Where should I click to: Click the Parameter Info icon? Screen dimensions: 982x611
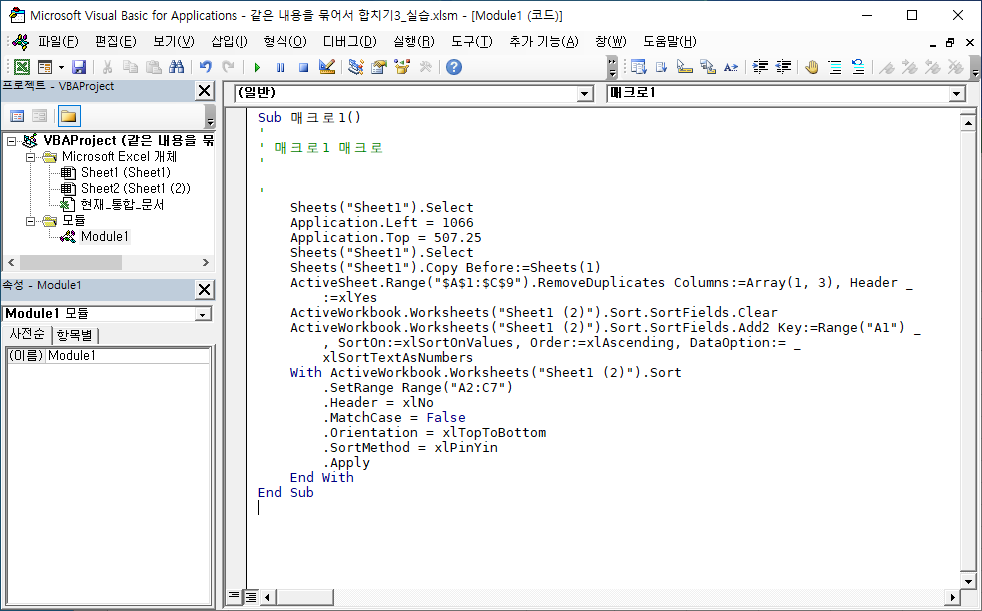pyautogui.click(x=708, y=67)
